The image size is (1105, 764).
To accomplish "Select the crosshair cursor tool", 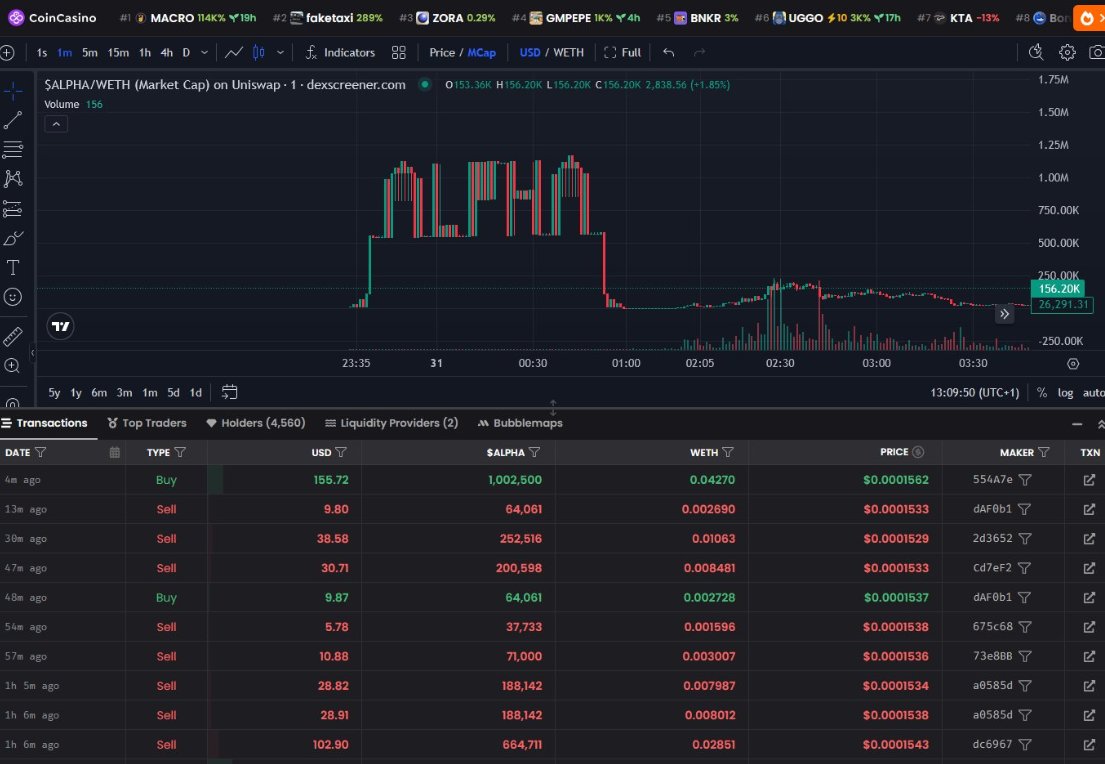I will (13, 91).
